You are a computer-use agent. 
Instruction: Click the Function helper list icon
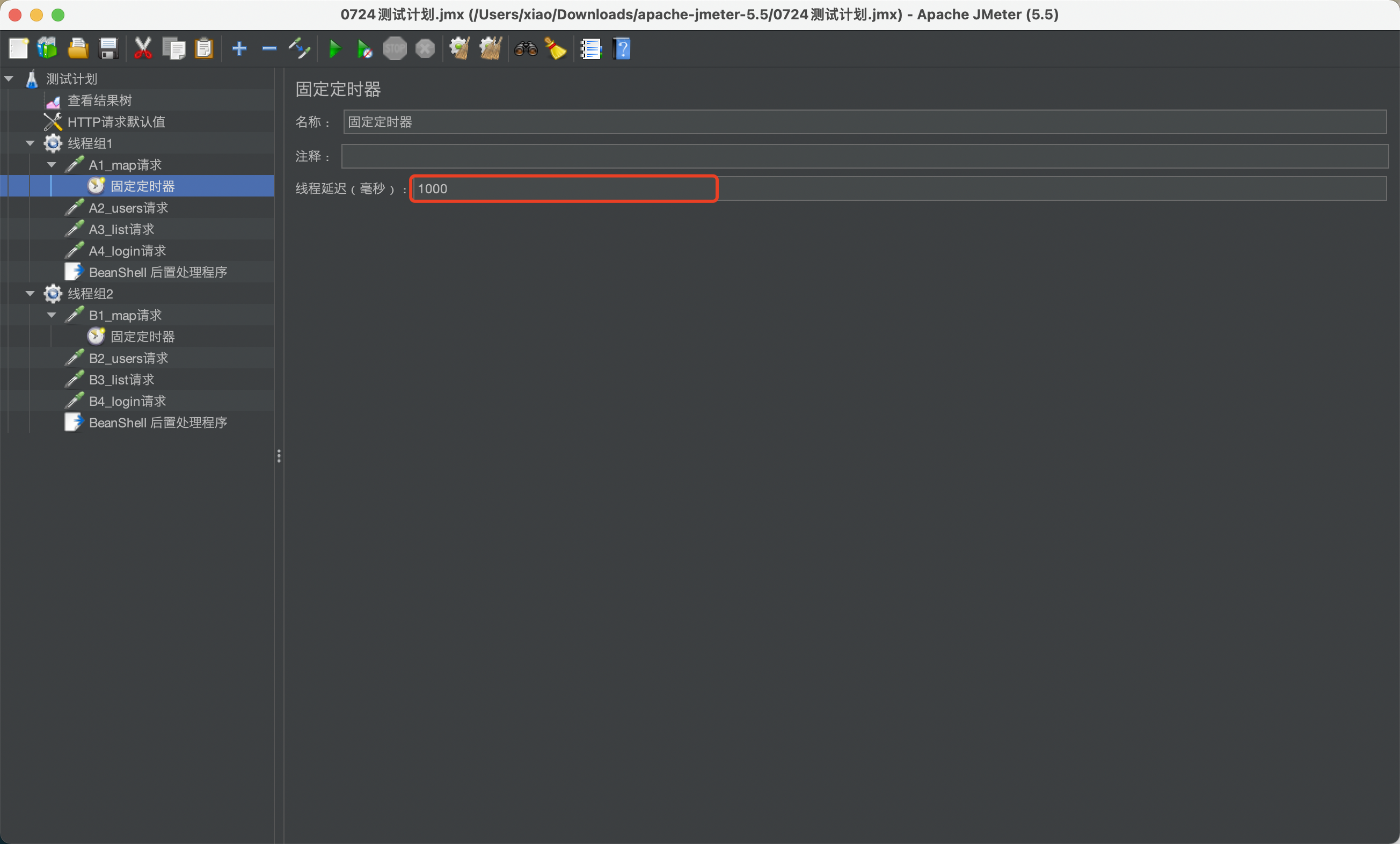tap(591, 49)
